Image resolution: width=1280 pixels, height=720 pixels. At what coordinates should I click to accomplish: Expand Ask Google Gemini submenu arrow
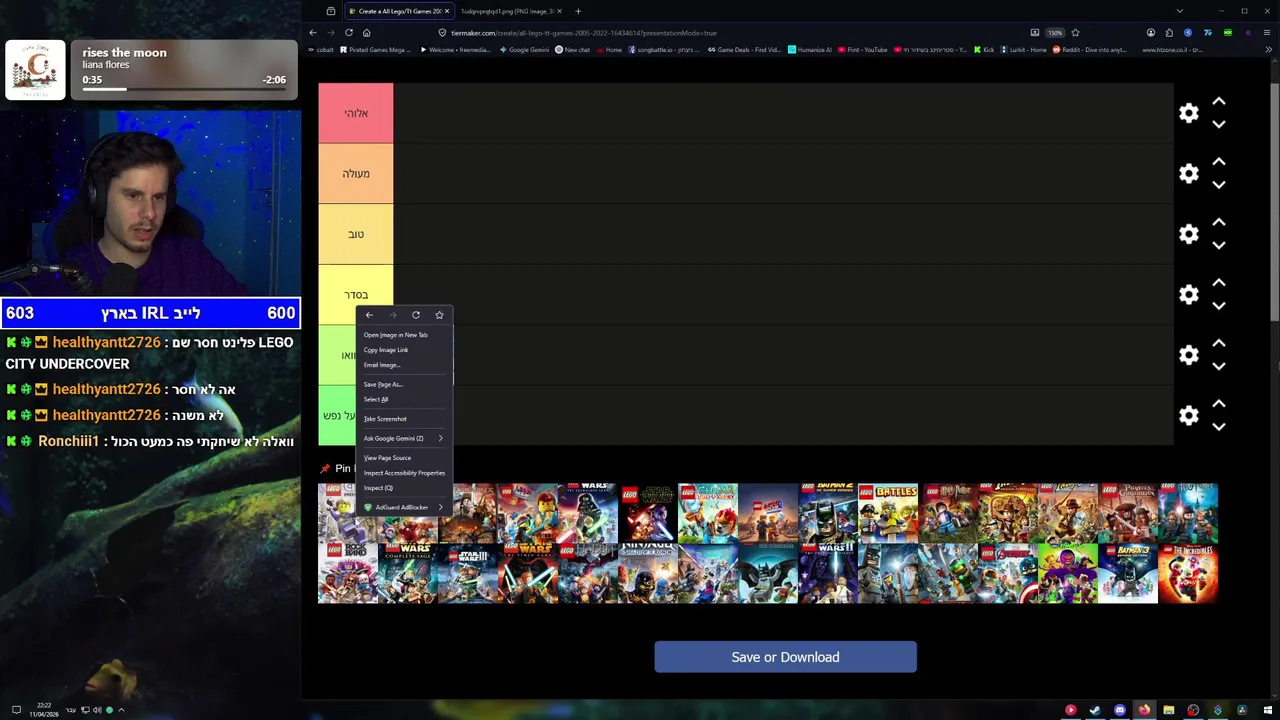pos(440,438)
